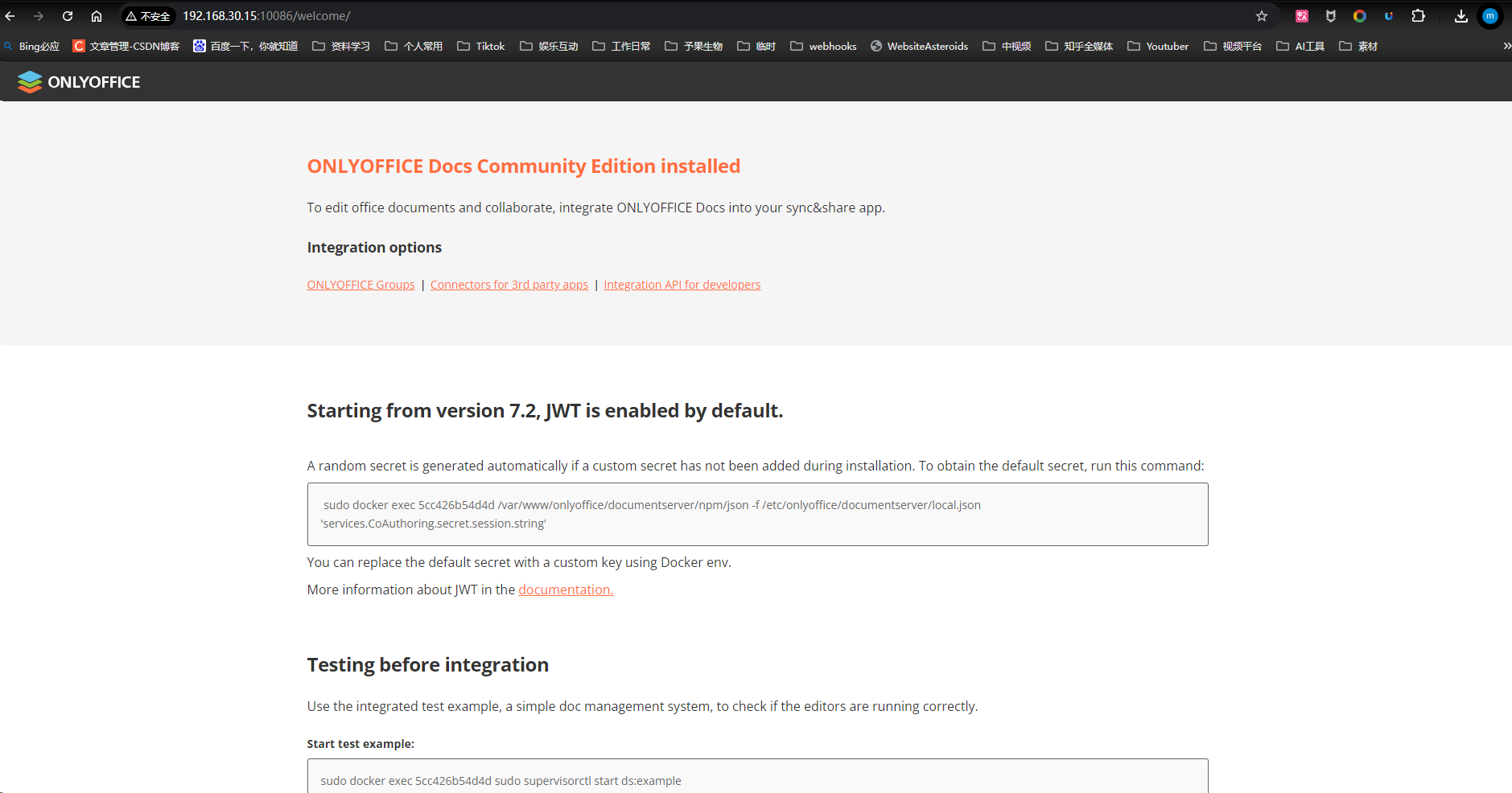Open the 中视频 bookmark folder

click(x=1007, y=47)
